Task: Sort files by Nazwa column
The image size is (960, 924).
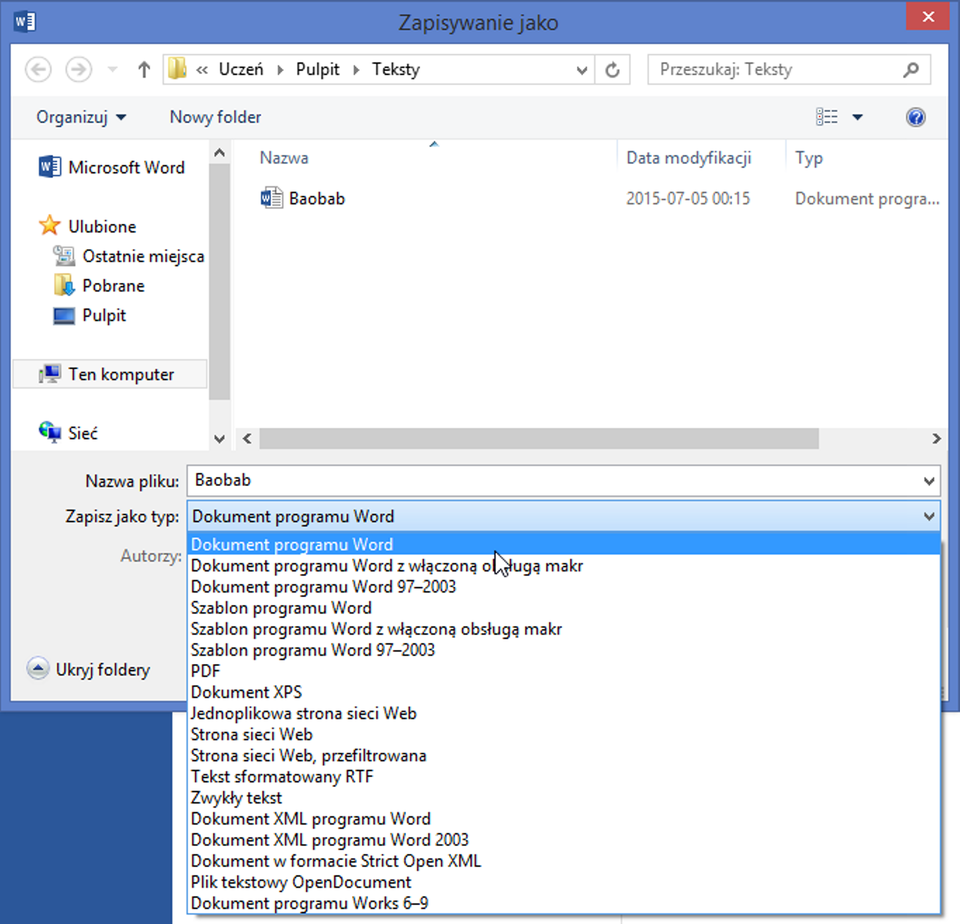Action: point(284,158)
